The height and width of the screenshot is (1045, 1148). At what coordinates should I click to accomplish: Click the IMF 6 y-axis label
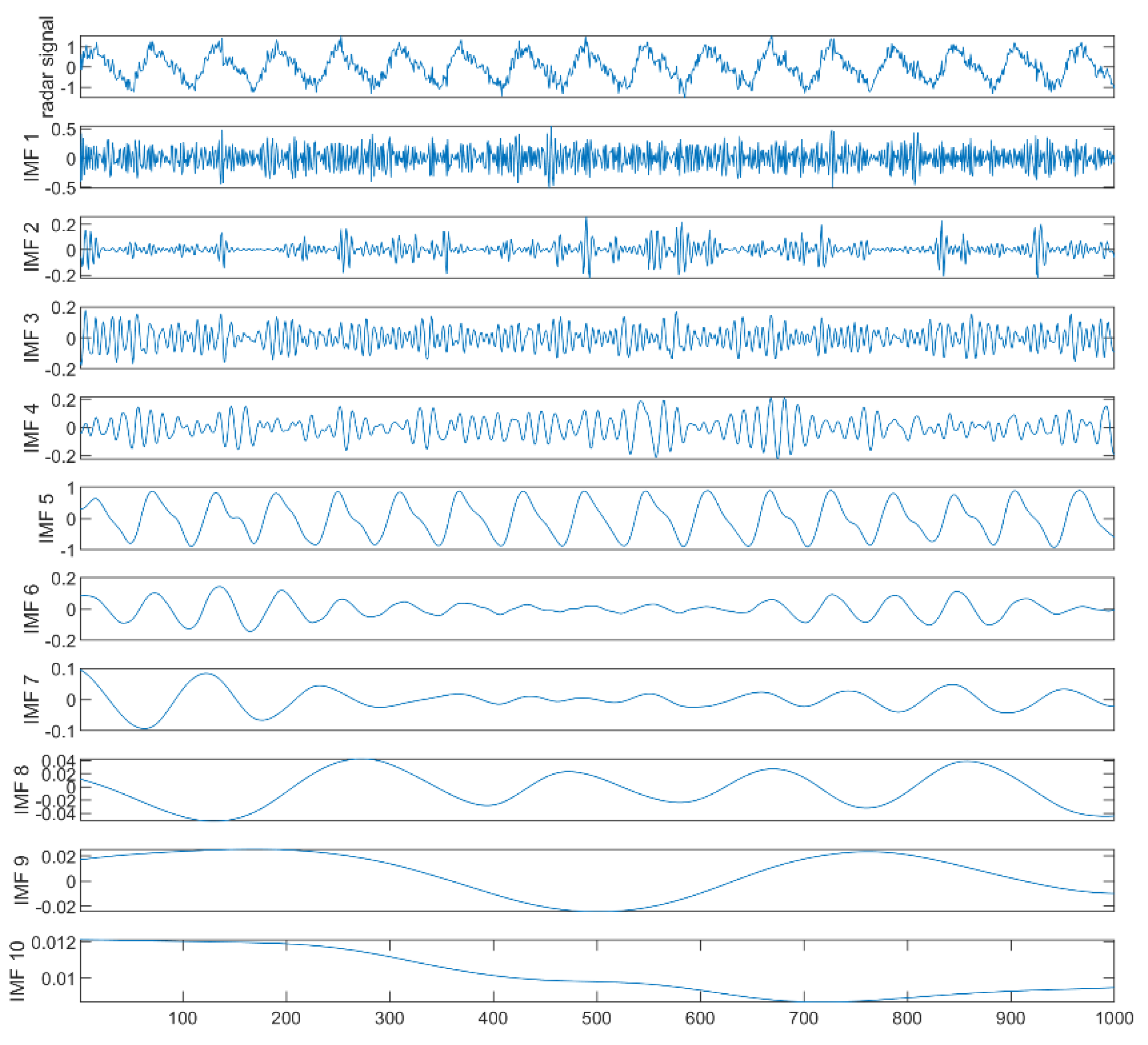(32, 609)
